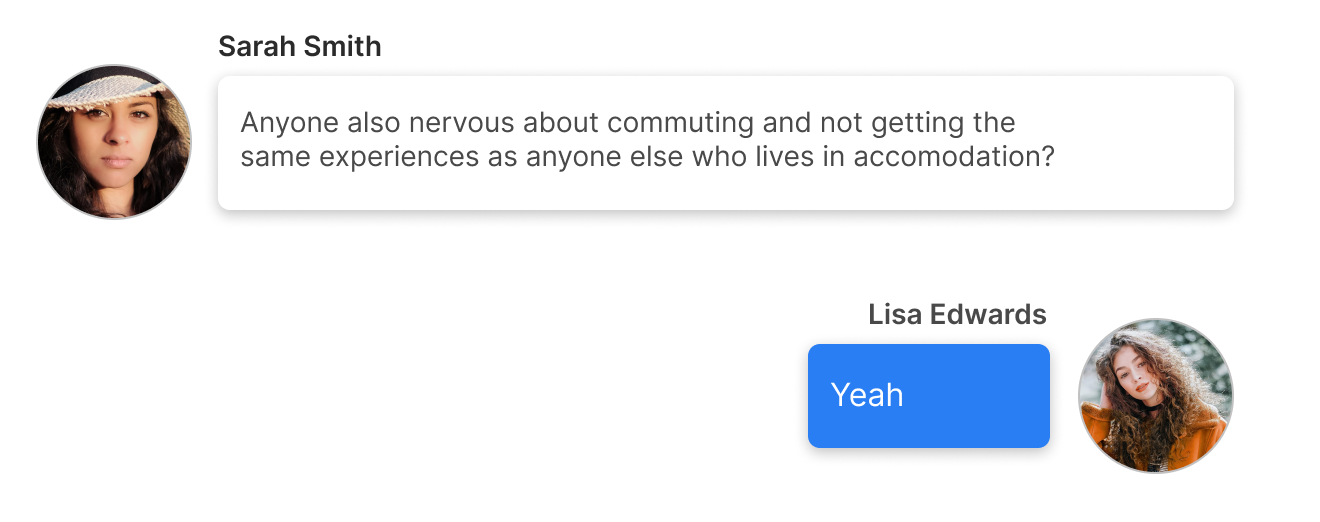
Task: Click the word "commuting" in Sarah's message
Action: [680, 124]
